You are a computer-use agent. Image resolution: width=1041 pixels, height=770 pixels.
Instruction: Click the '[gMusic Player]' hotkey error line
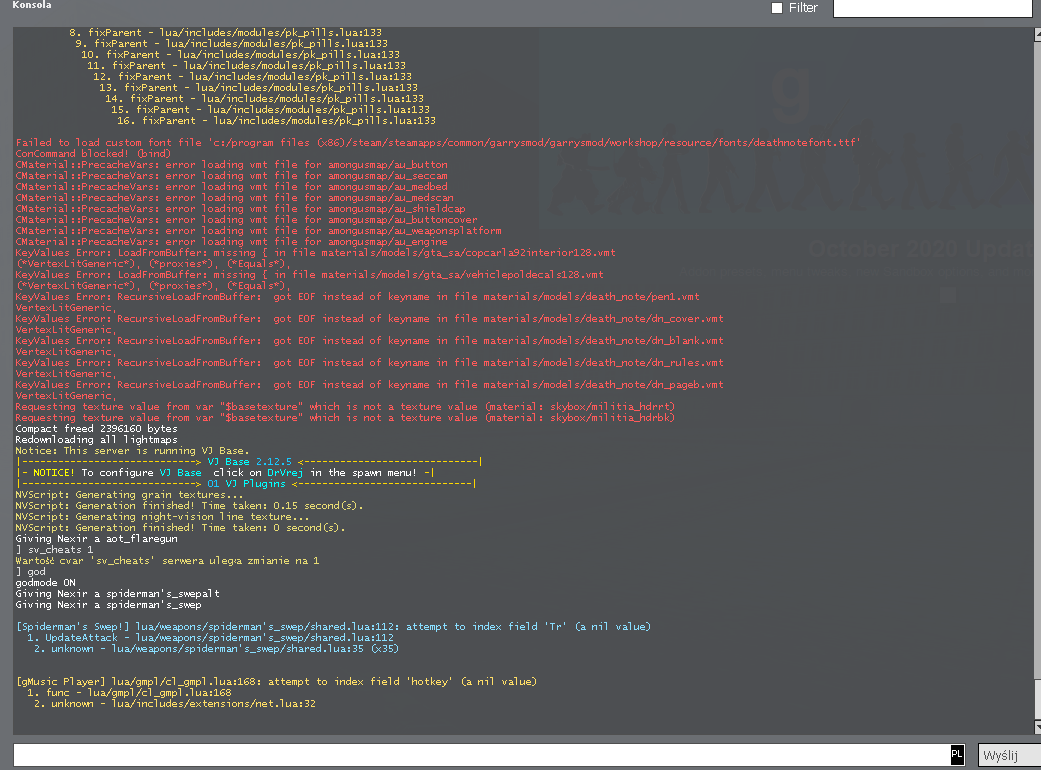276,682
